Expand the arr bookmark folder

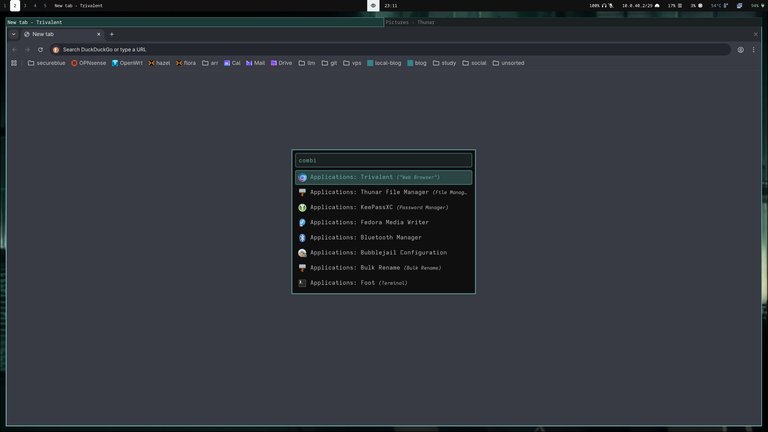pyautogui.click(x=210, y=63)
